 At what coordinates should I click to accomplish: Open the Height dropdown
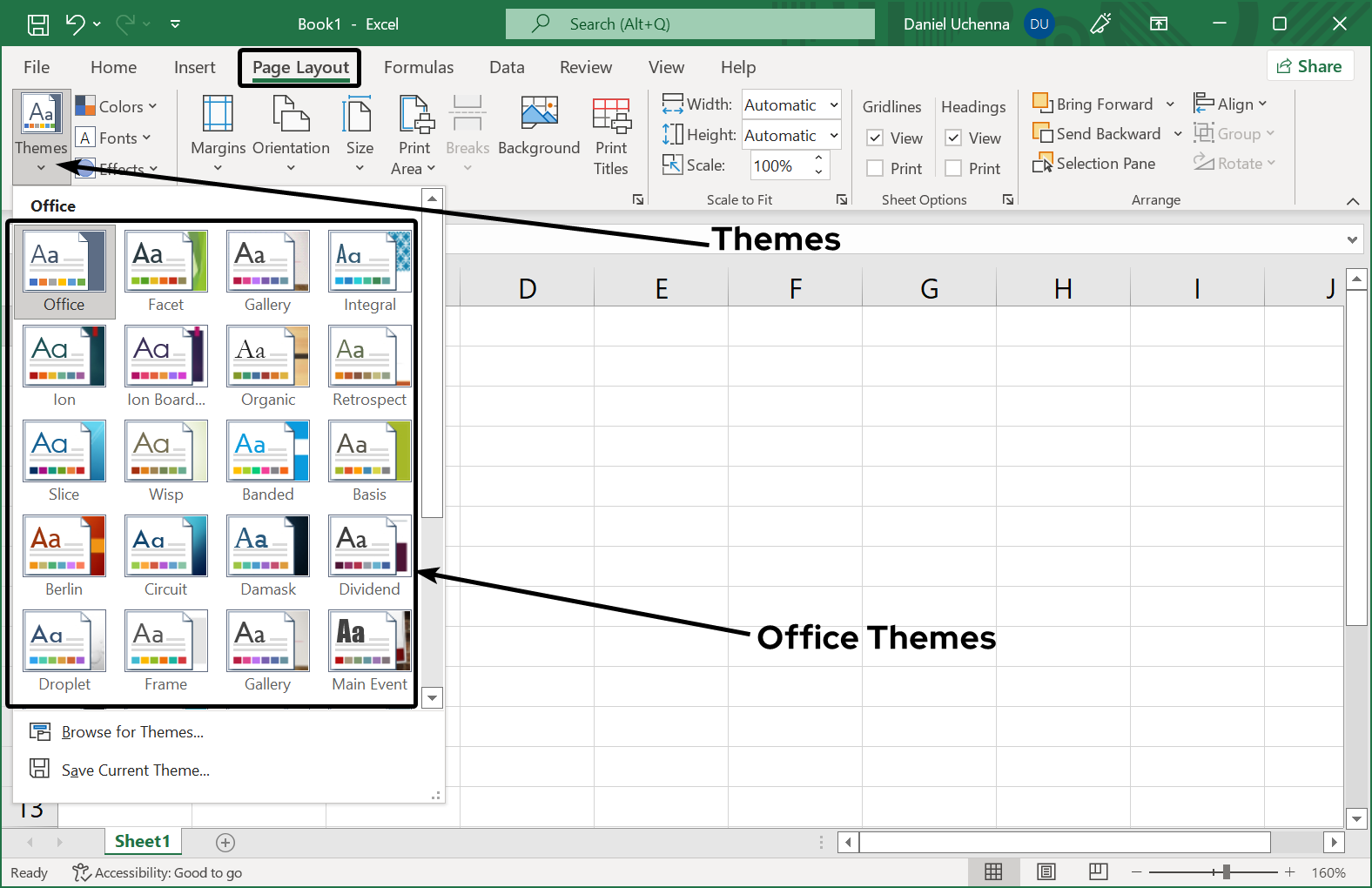click(x=833, y=135)
